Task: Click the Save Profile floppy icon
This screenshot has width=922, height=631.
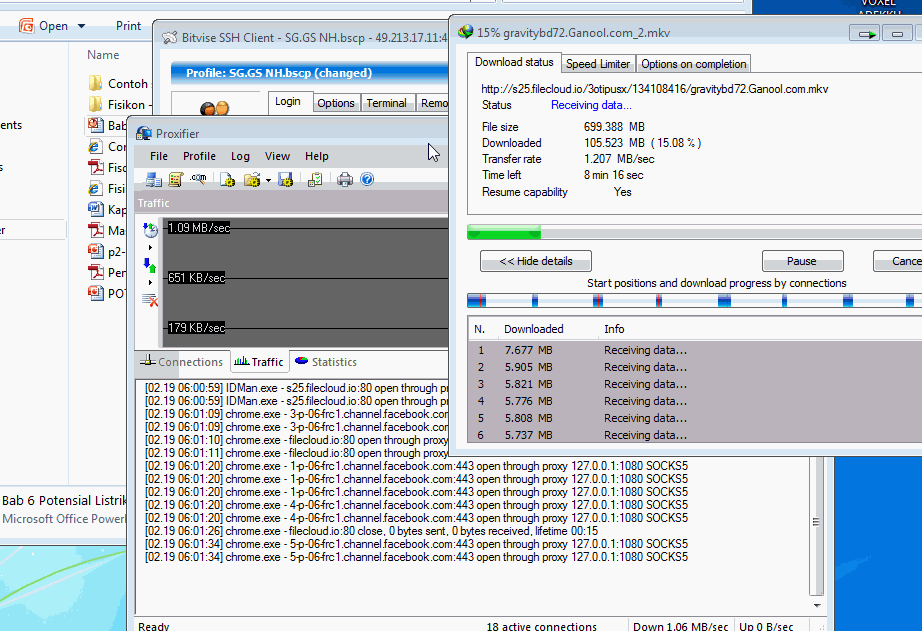Action: tap(286, 179)
